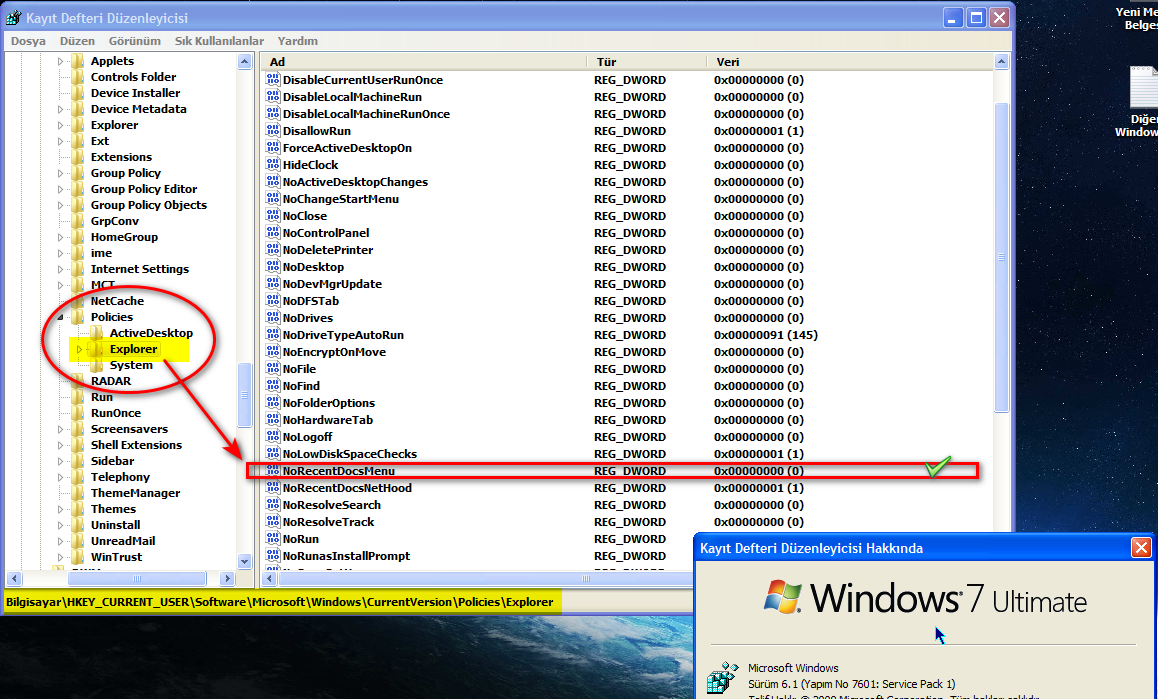Click the ThemeManager folder icon
The height and width of the screenshot is (699, 1158).
point(78,493)
